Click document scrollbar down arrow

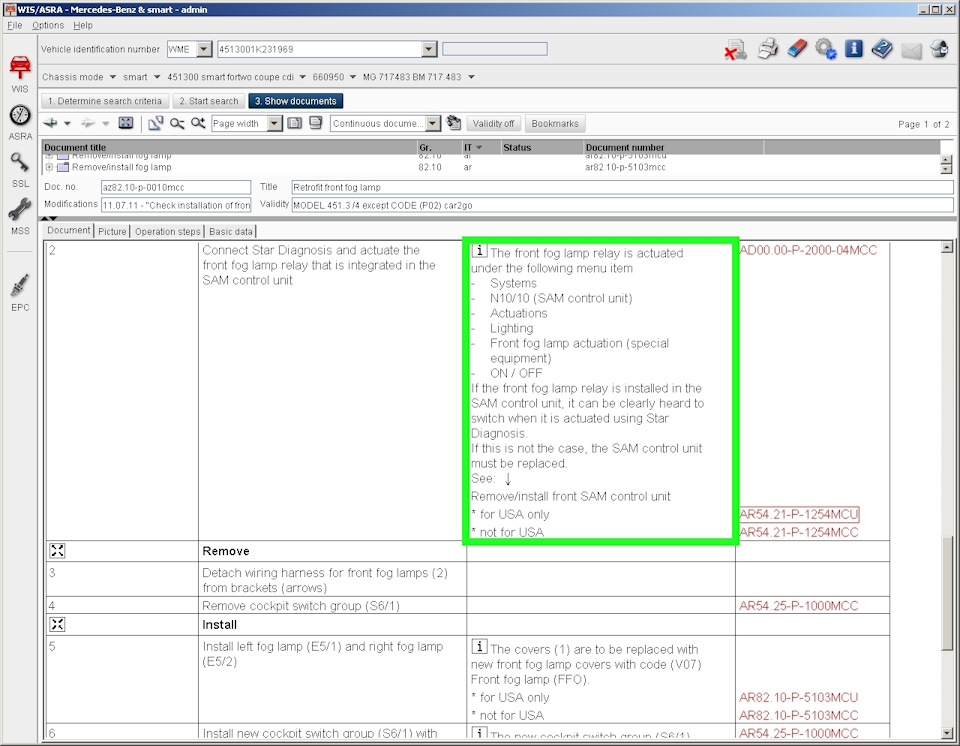click(947, 733)
